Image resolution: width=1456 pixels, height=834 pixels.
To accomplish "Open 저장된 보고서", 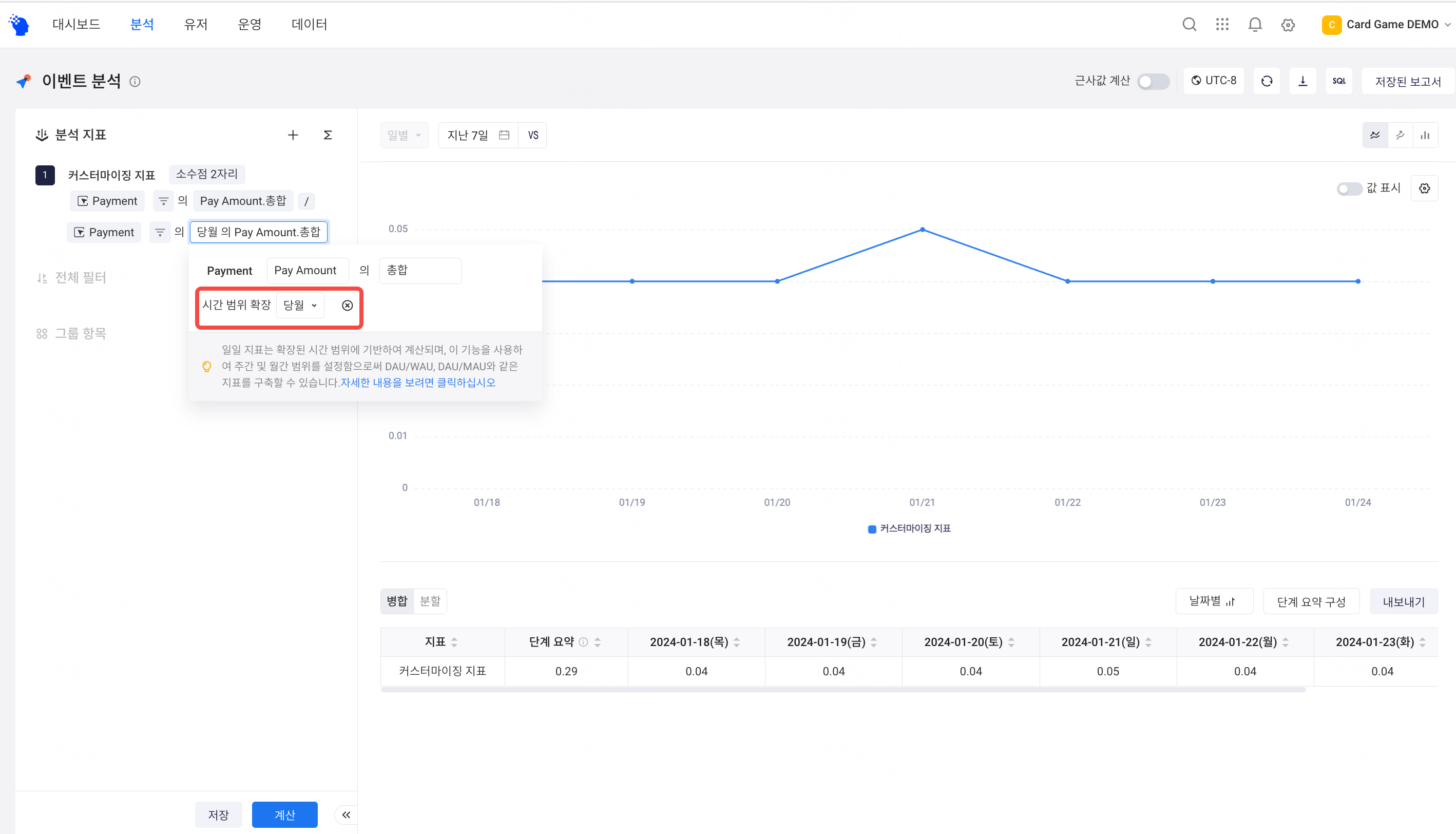I will tap(1408, 81).
